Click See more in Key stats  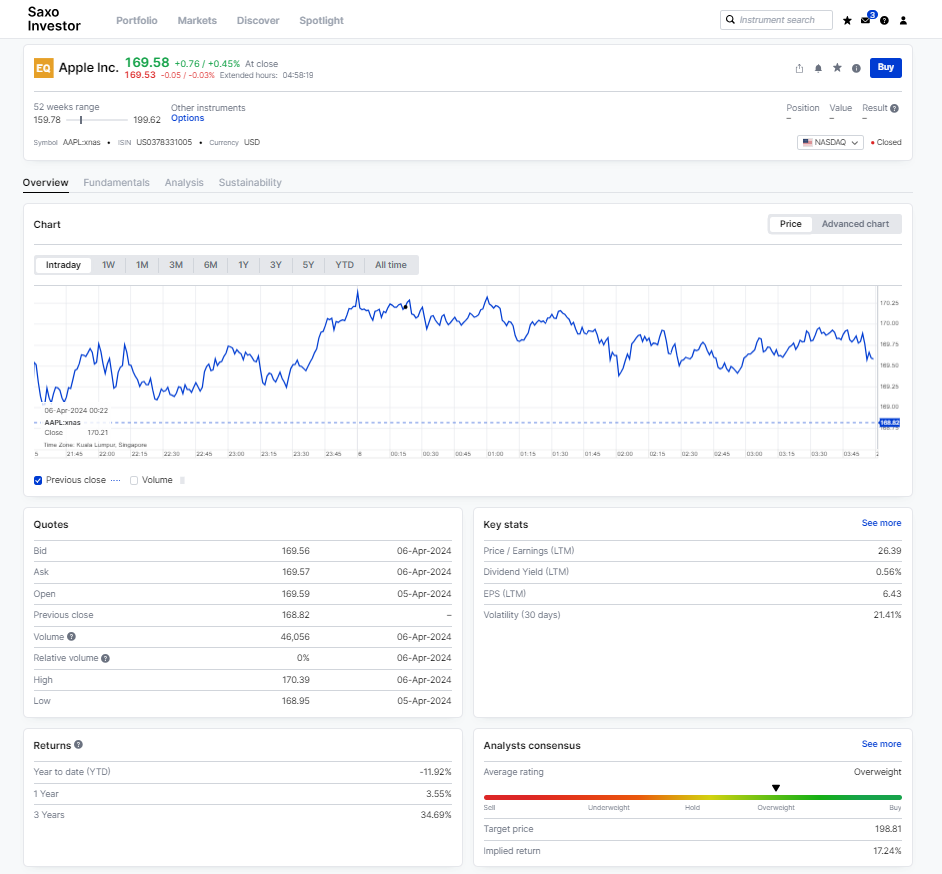click(881, 523)
